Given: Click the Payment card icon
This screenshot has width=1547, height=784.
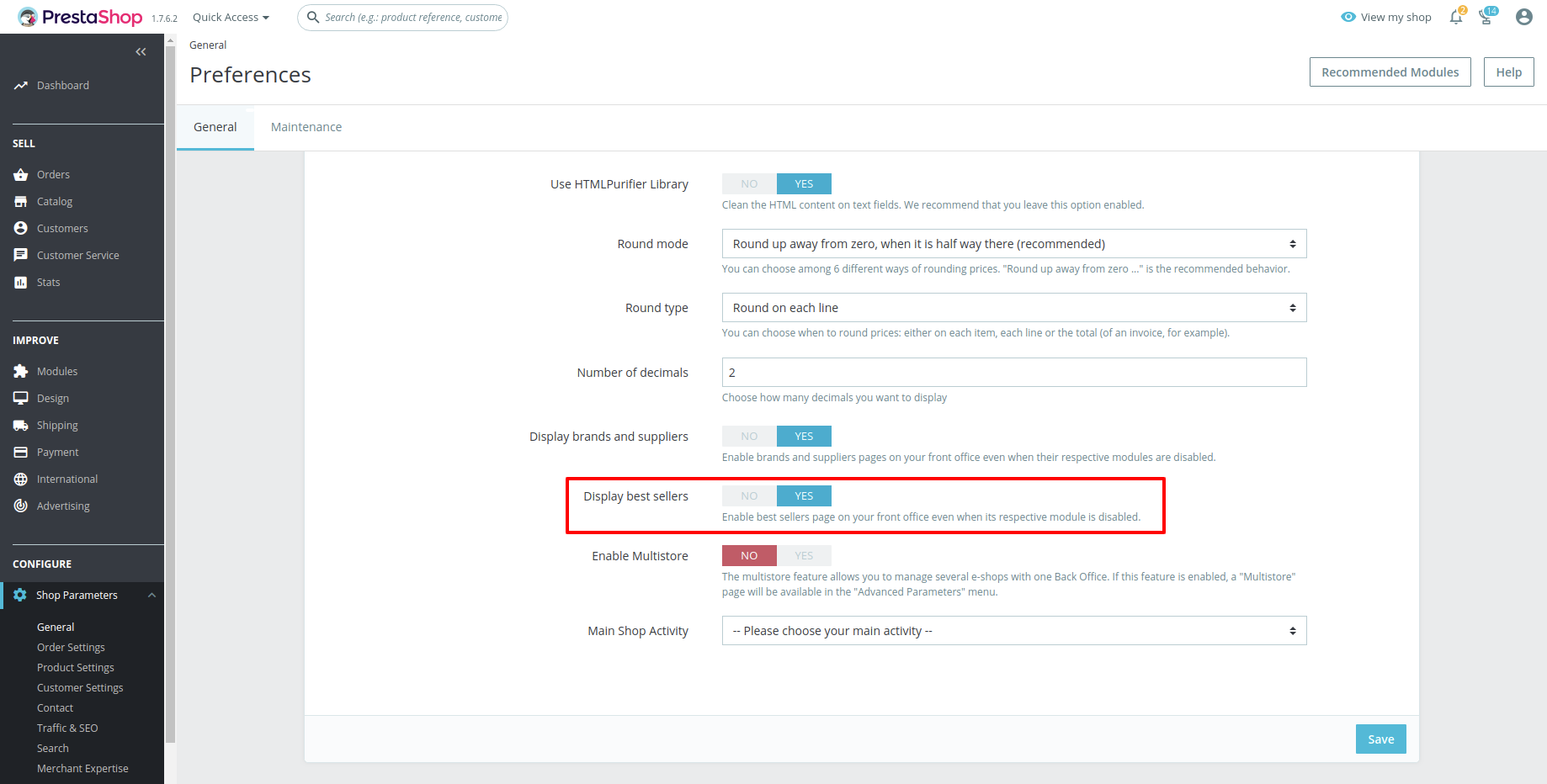Looking at the screenshot, I should pos(21,453).
